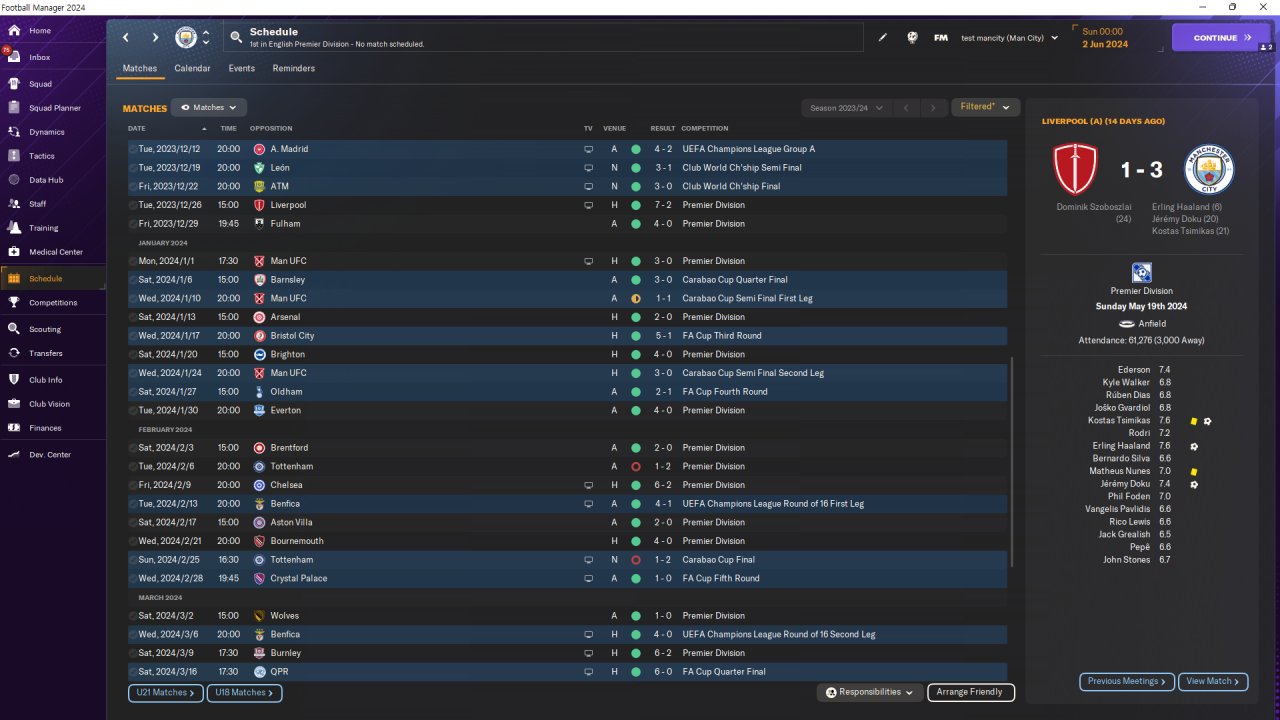
Task: Go to the next season arrow
Action: tap(933, 107)
